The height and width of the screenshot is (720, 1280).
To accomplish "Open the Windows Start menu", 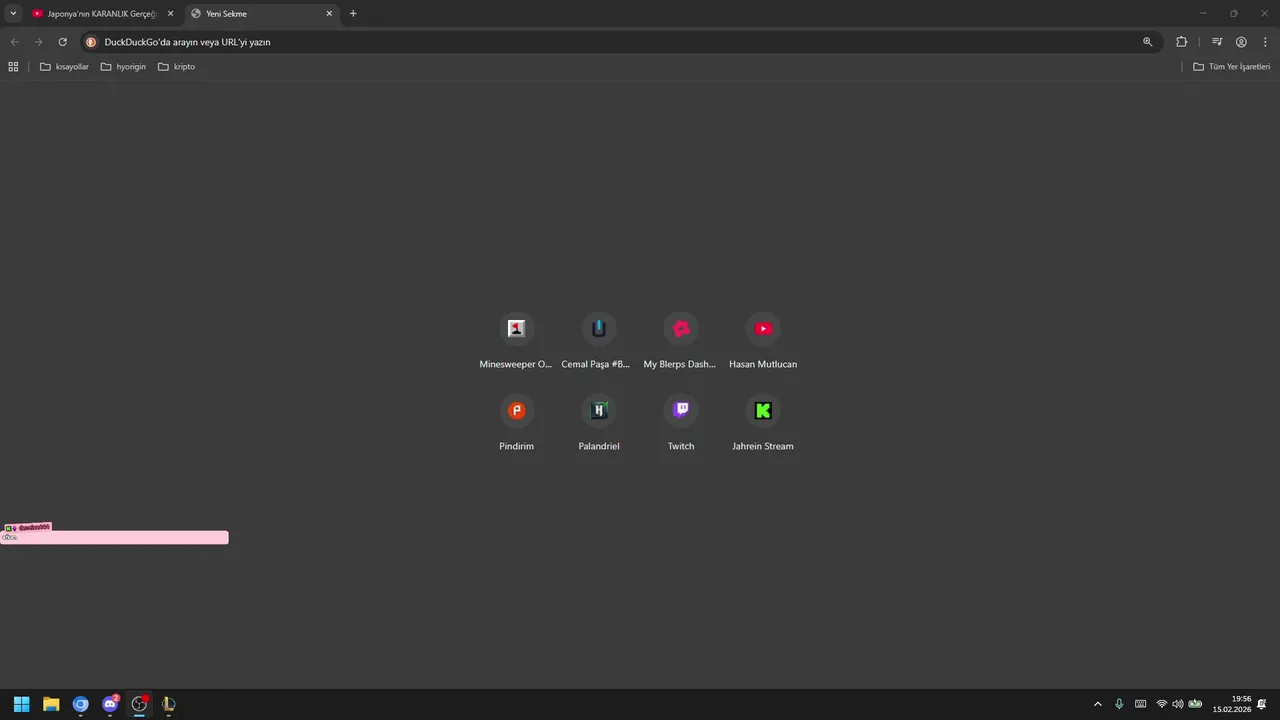I will [x=21, y=704].
